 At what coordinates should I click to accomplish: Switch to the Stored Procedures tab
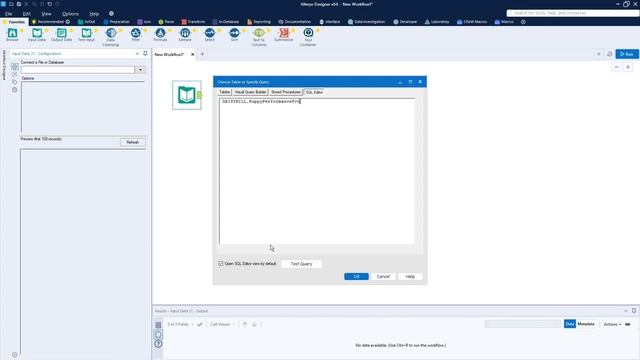[x=286, y=92]
